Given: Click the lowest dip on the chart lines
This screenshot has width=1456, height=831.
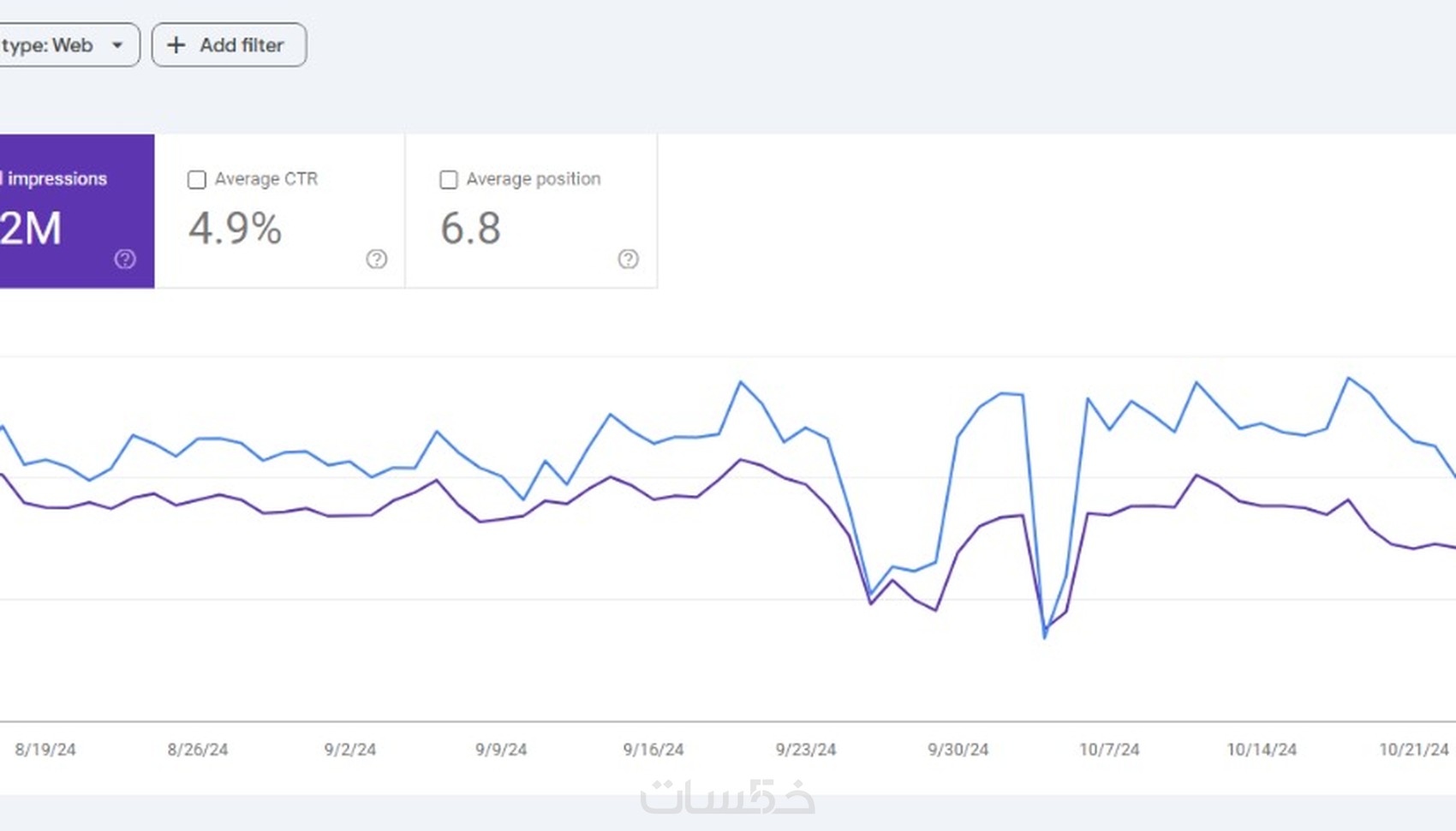Looking at the screenshot, I should pos(1045,636).
